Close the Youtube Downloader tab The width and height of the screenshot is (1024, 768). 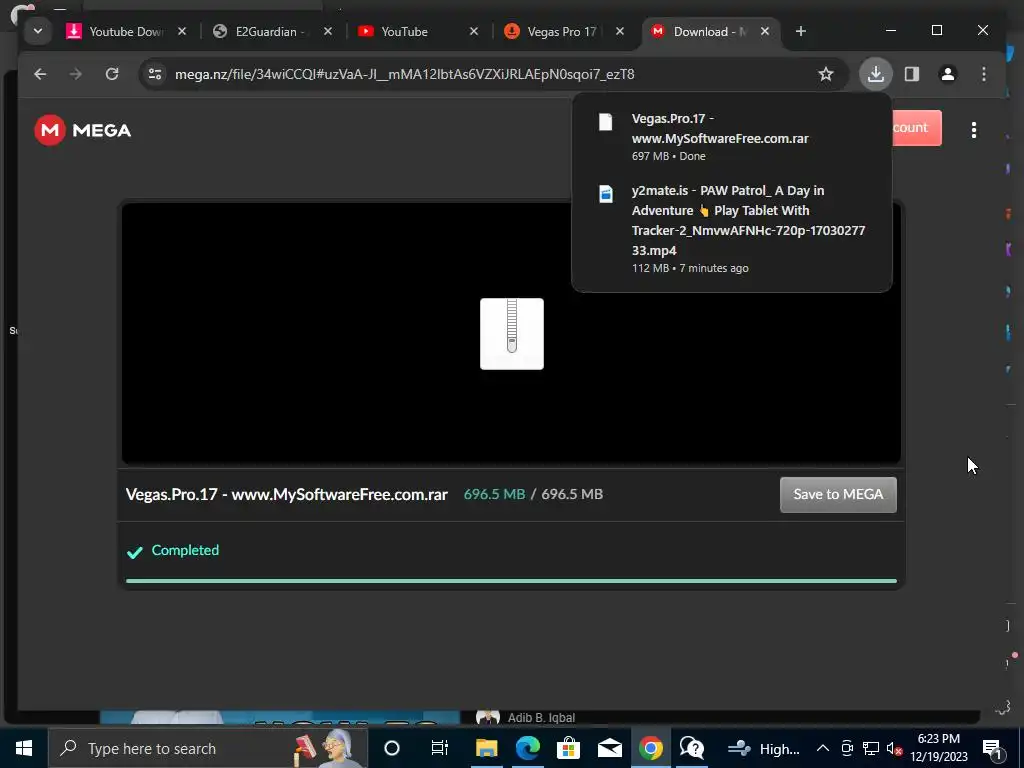coord(182,31)
